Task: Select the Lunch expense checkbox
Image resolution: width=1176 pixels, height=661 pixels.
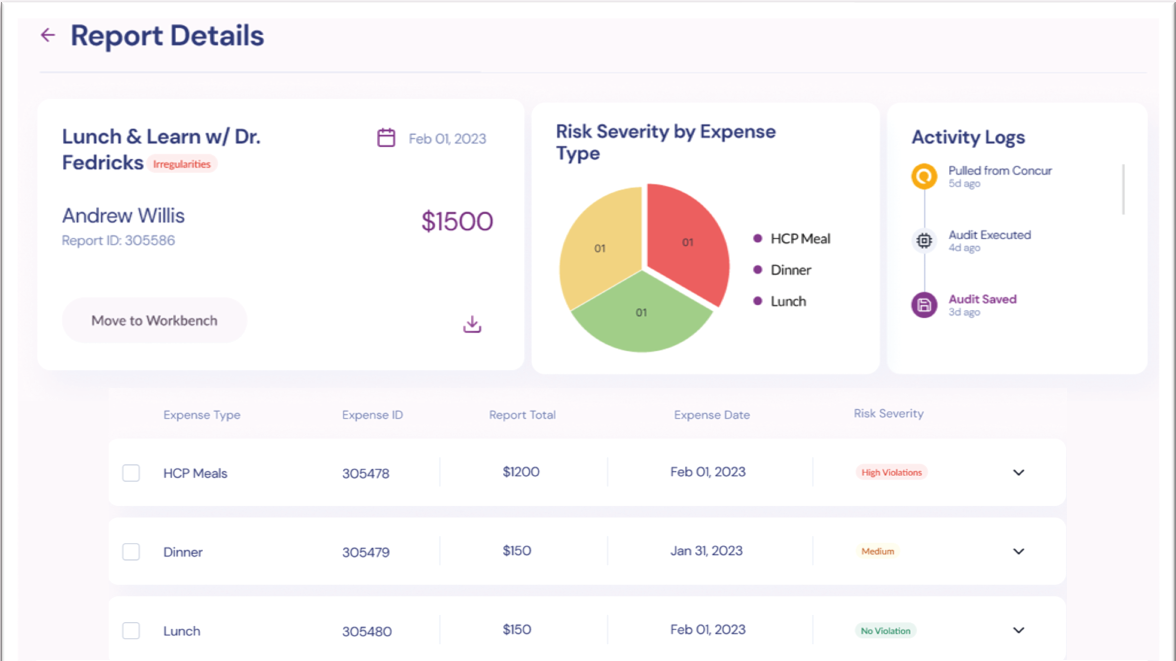Action: (x=131, y=631)
